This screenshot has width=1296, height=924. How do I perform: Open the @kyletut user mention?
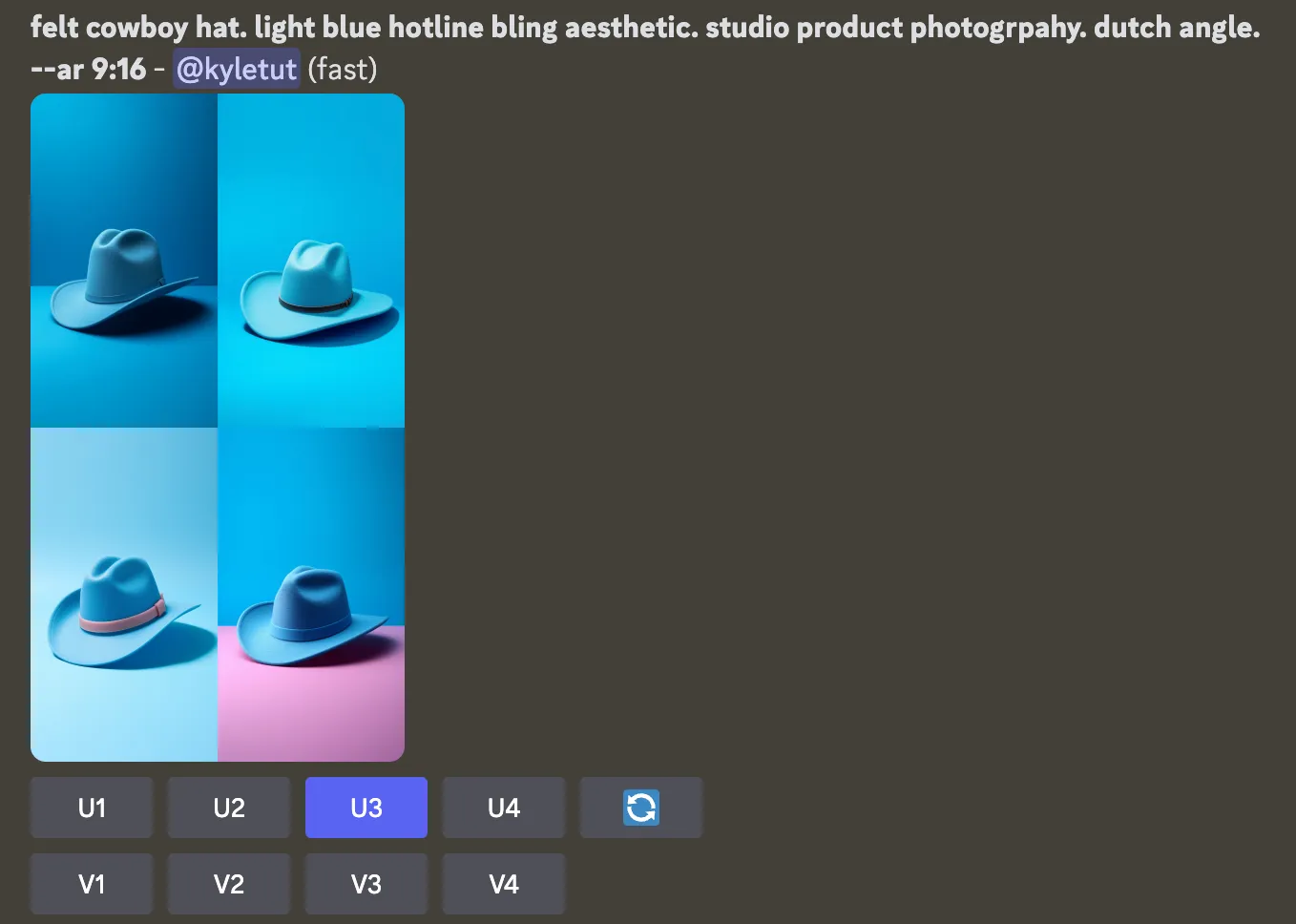[x=237, y=69]
